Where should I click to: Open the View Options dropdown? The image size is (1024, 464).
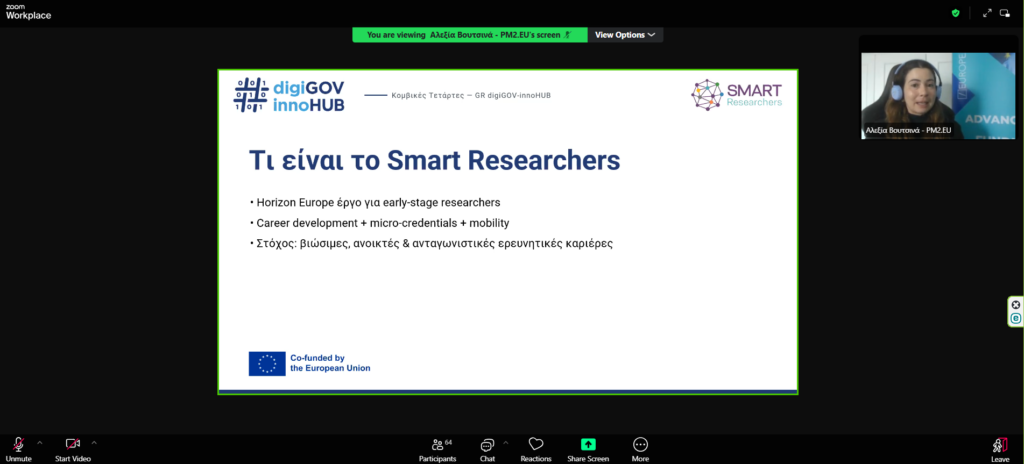click(625, 34)
